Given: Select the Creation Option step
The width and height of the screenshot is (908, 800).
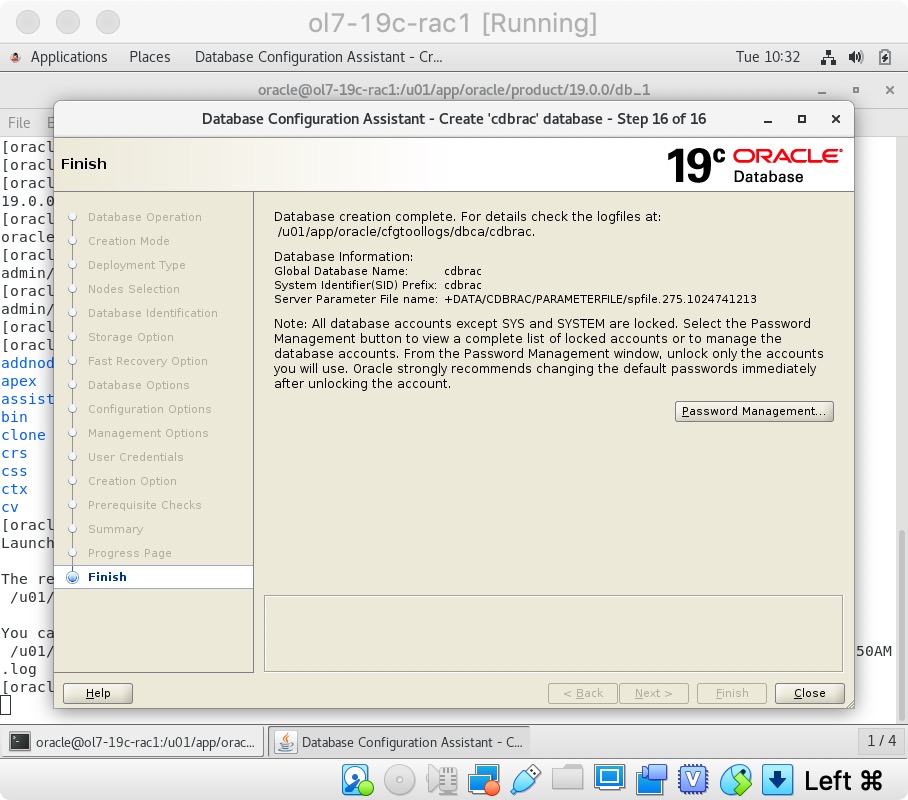Looking at the screenshot, I should click(x=132, y=481).
